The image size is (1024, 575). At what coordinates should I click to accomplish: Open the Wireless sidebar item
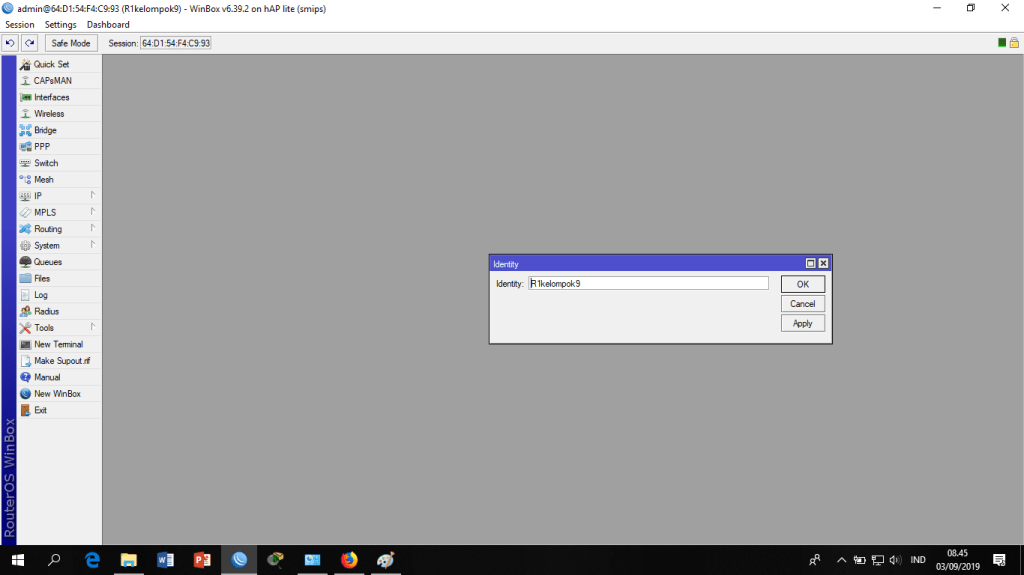pyautogui.click(x=49, y=114)
